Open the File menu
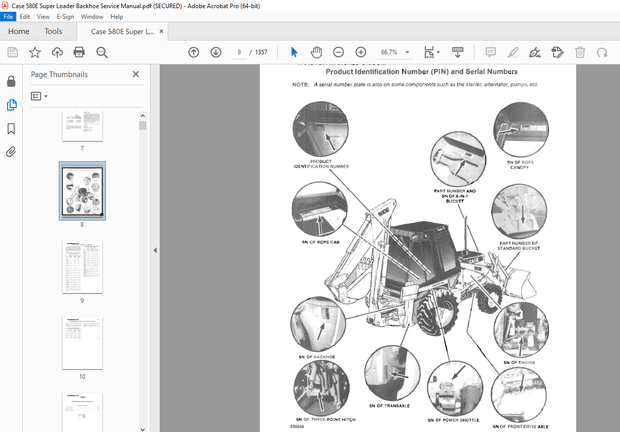 pos(8,17)
